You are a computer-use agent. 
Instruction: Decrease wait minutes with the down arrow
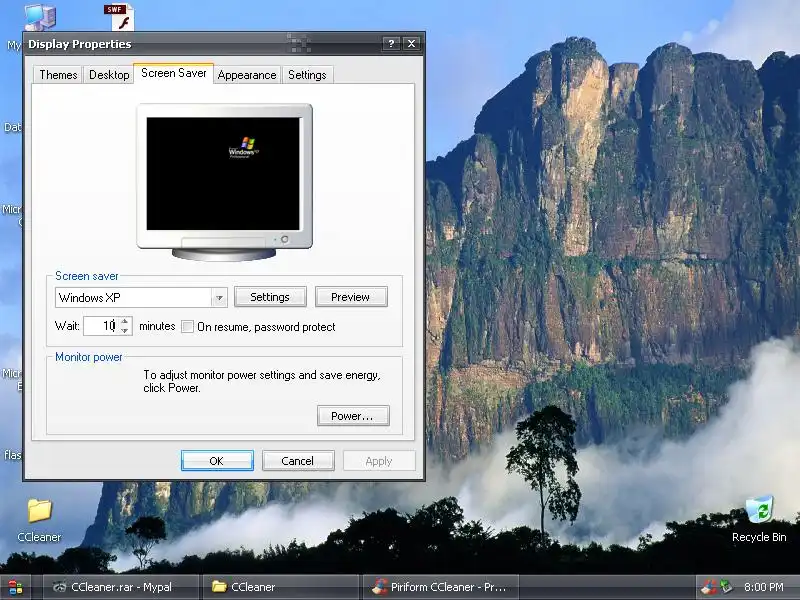[125, 331]
